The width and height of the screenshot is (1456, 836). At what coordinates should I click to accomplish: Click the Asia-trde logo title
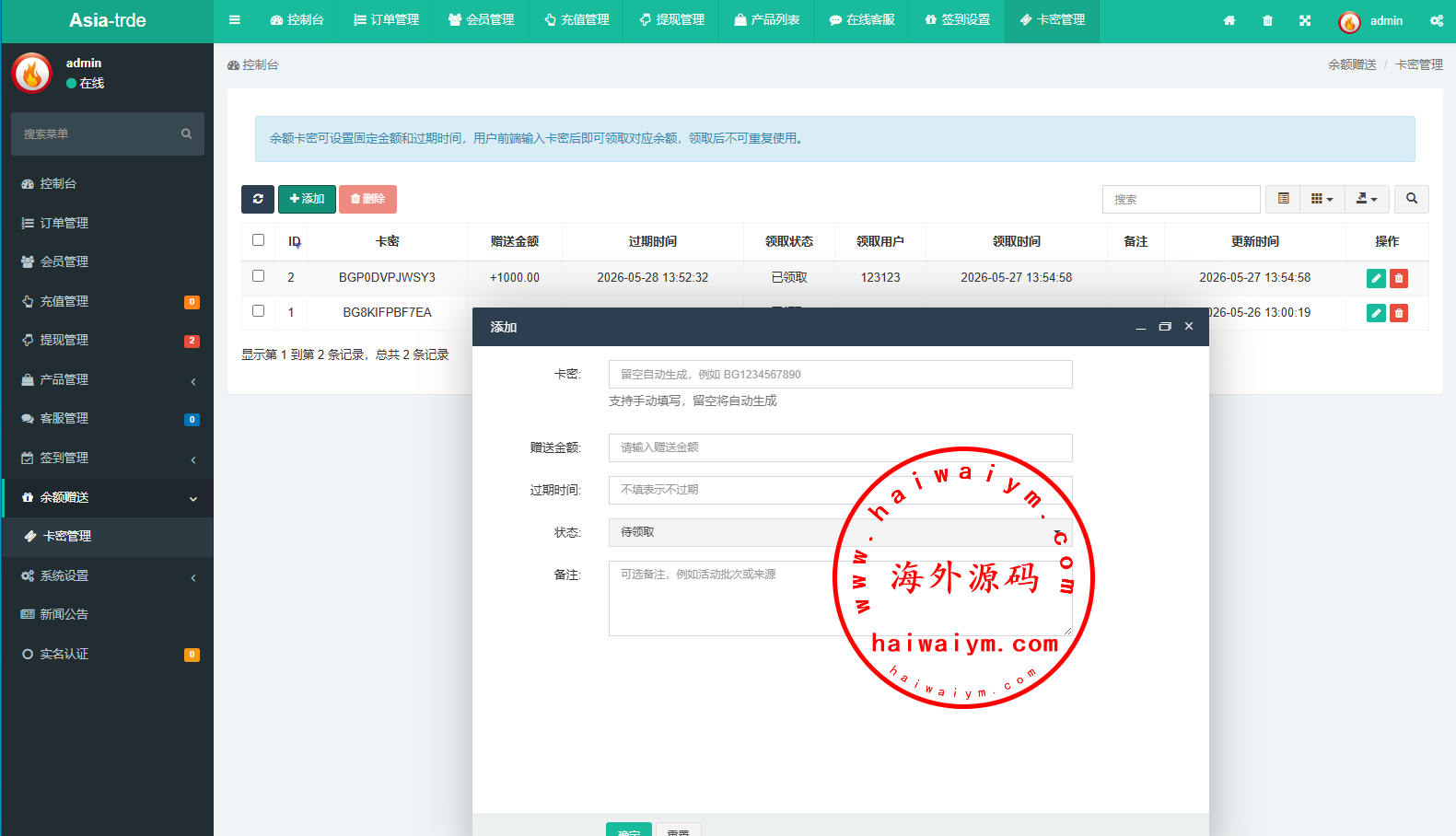[108, 20]
